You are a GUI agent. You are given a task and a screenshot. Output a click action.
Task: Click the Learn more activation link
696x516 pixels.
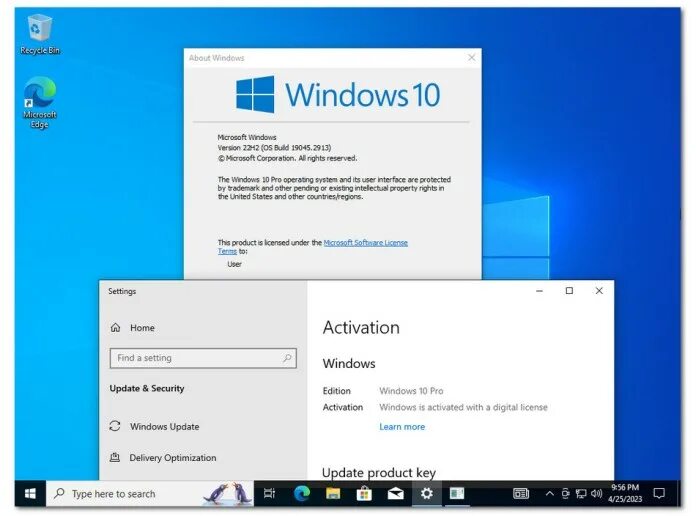point(402,427)
